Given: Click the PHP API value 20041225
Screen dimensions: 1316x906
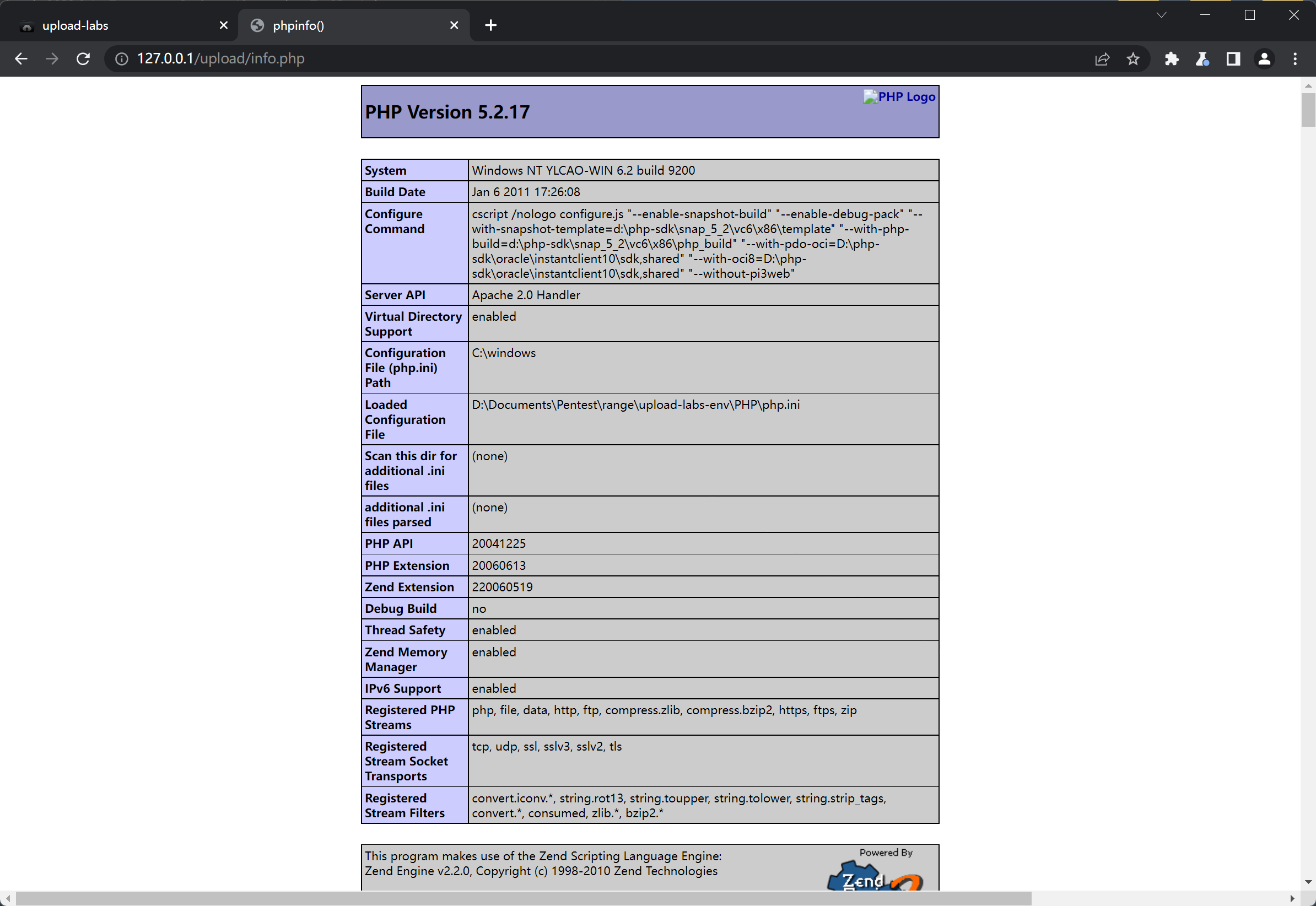Looking at the screenshot, I should (x=498, y=544).
